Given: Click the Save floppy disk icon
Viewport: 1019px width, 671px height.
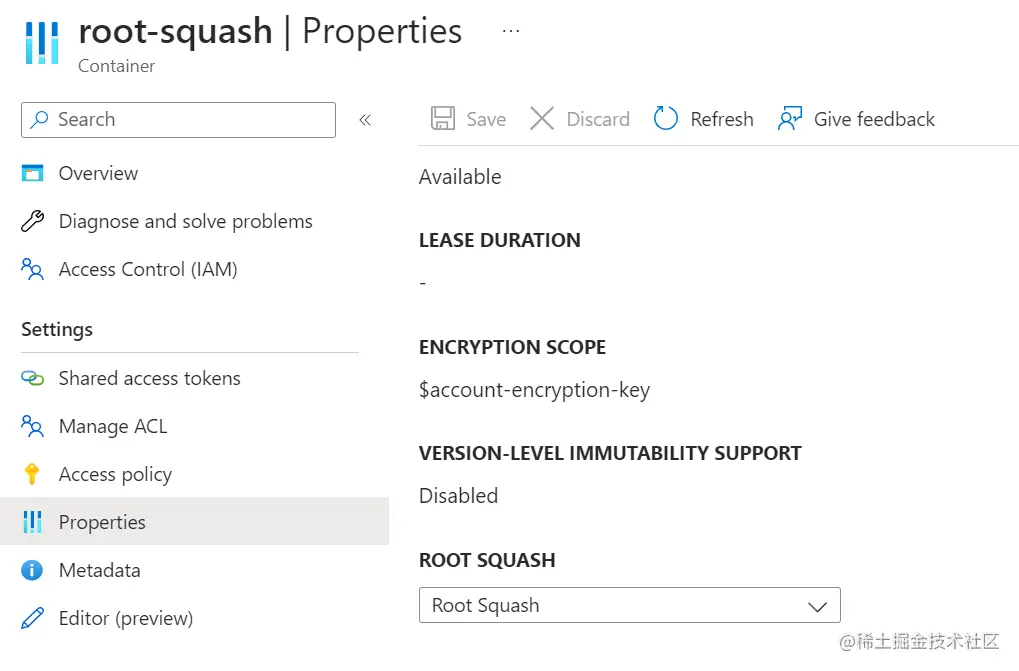Looking at the screenshot, I should click(443, 119).
